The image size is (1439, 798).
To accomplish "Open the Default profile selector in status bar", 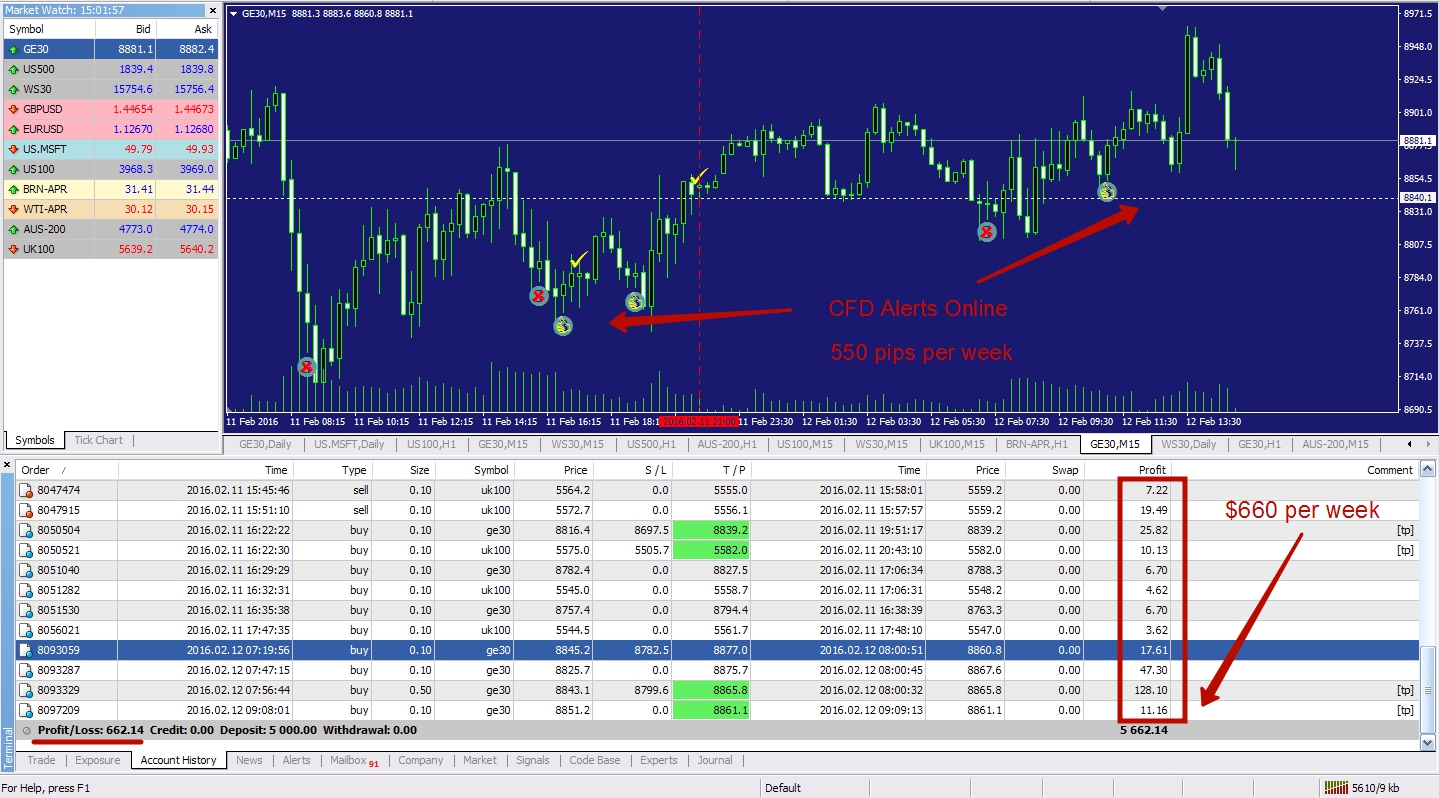I will 783,787.
